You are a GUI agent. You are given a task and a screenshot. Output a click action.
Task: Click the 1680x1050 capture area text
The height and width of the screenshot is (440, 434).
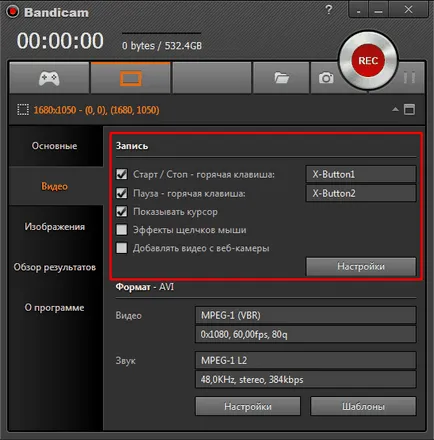(x=96, y=110)
